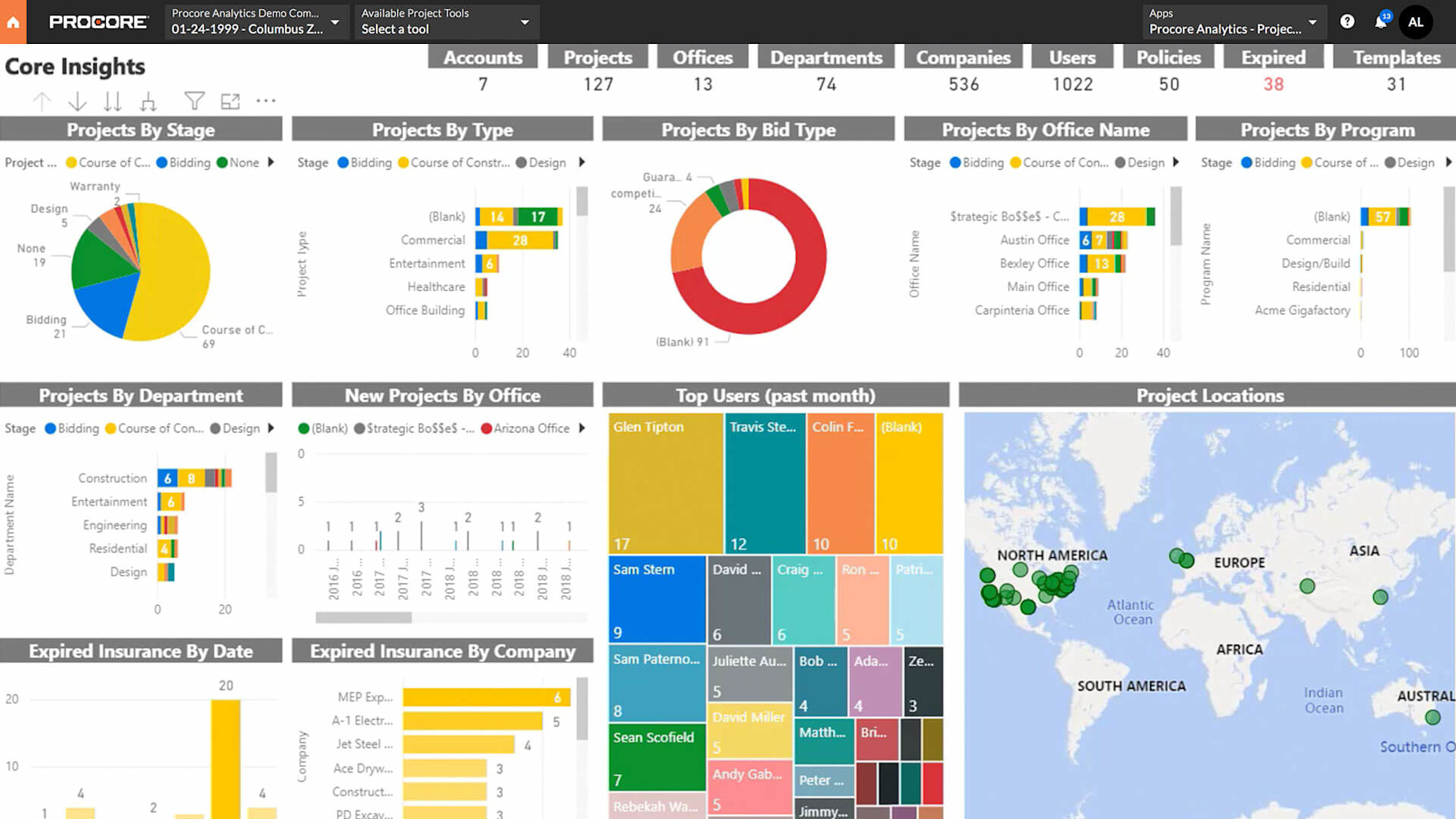Enable the expand-all drill icon
This screenshot has height=819, width=1456.
[x=149, y=101]
